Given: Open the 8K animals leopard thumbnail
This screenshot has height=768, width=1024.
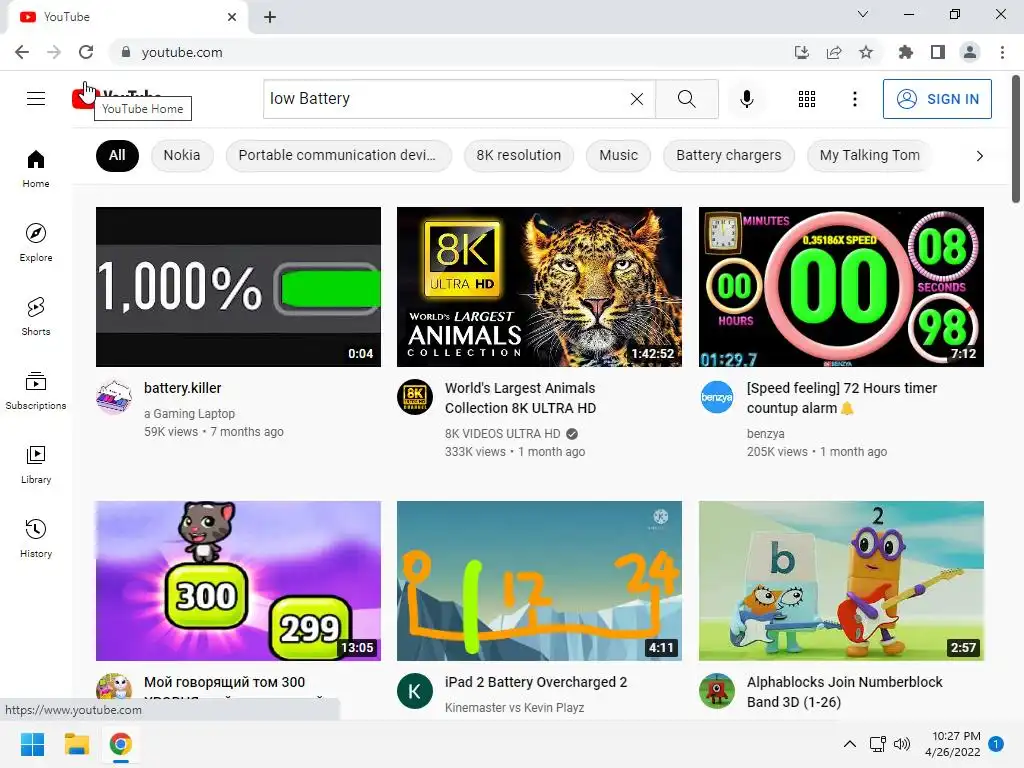Looking at the screenshot, I should (539, 287).
